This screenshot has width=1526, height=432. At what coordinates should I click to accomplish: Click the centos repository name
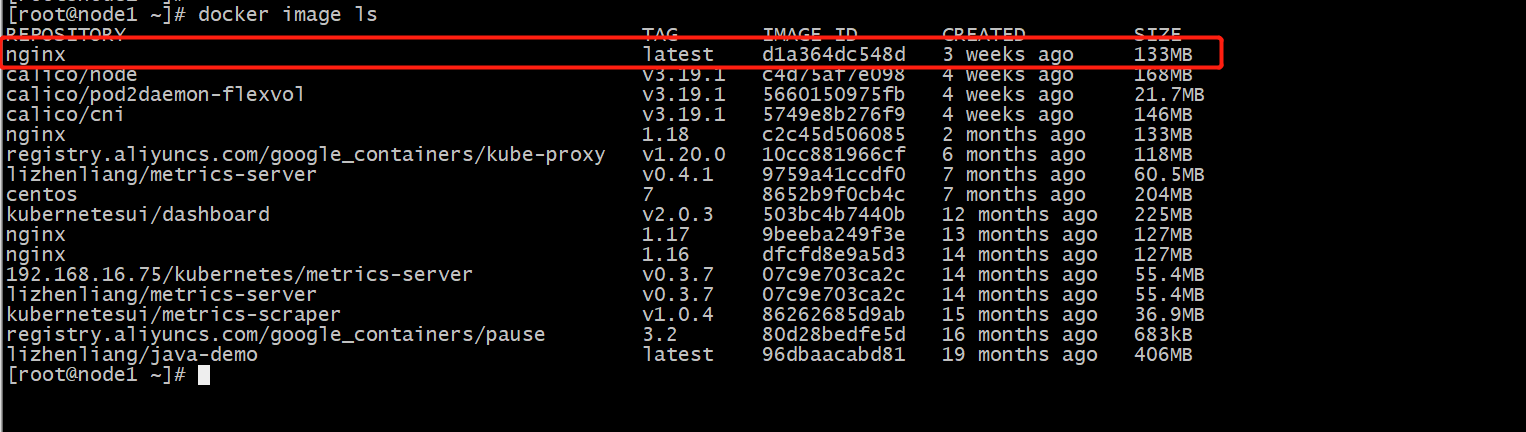[41, 195]
